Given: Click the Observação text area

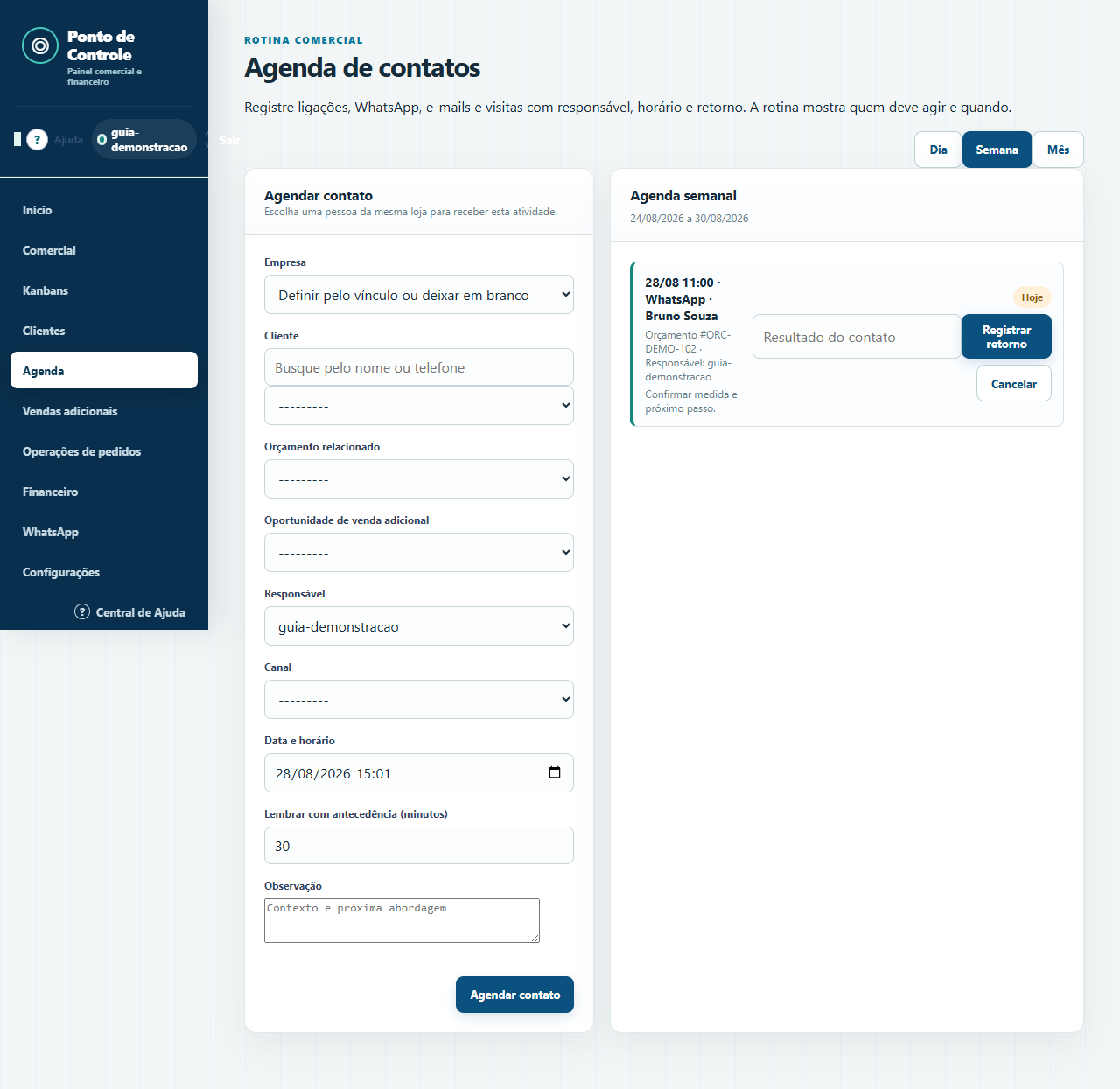Looking at the screenshot, I should click(x=402, y=920).
